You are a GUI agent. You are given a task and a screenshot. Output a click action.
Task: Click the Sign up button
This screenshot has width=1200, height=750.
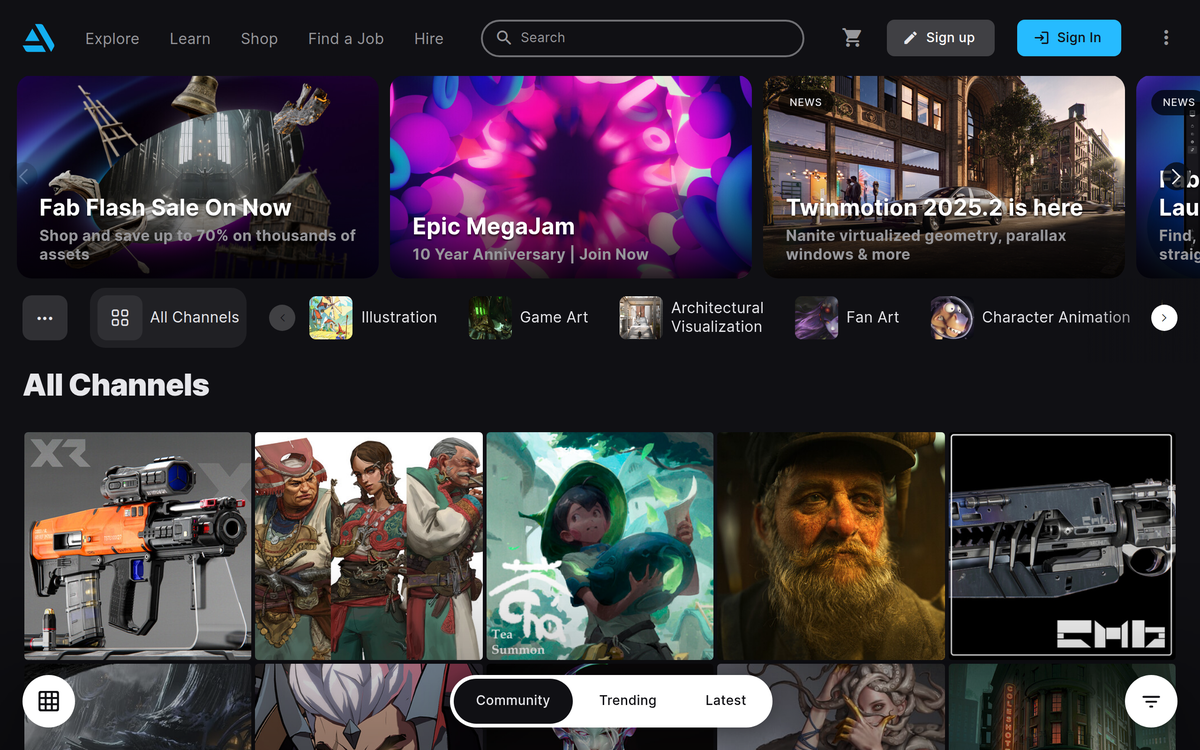[940, 38]
